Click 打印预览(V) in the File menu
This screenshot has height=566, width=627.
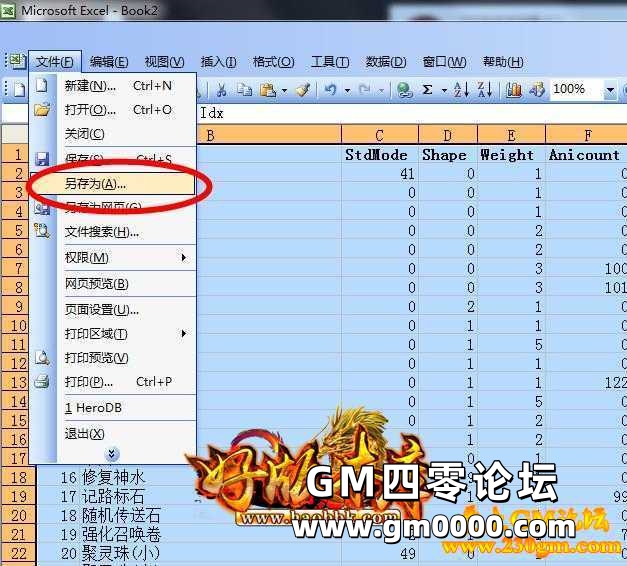click(x=96, y=357)
